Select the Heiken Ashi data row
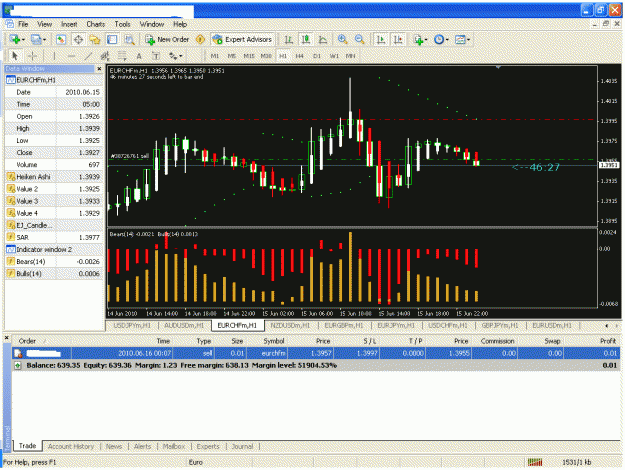 (x=54, y=177)
